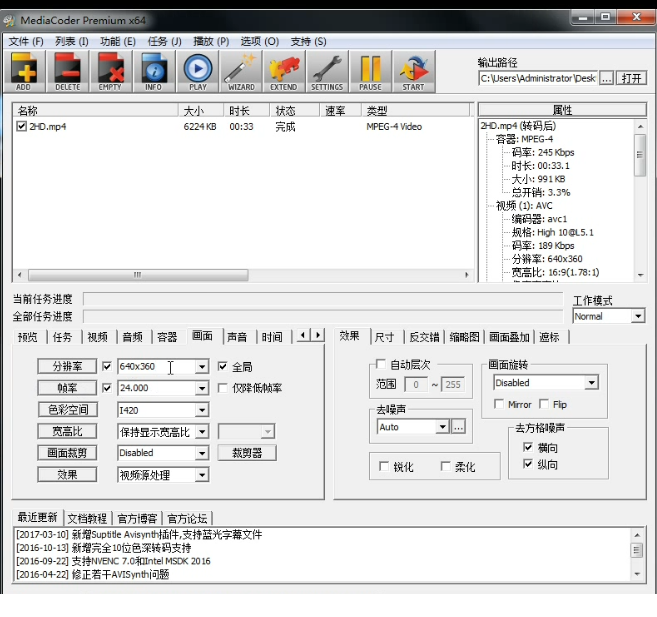Click the 属性 properties panel header

(562, 110)
